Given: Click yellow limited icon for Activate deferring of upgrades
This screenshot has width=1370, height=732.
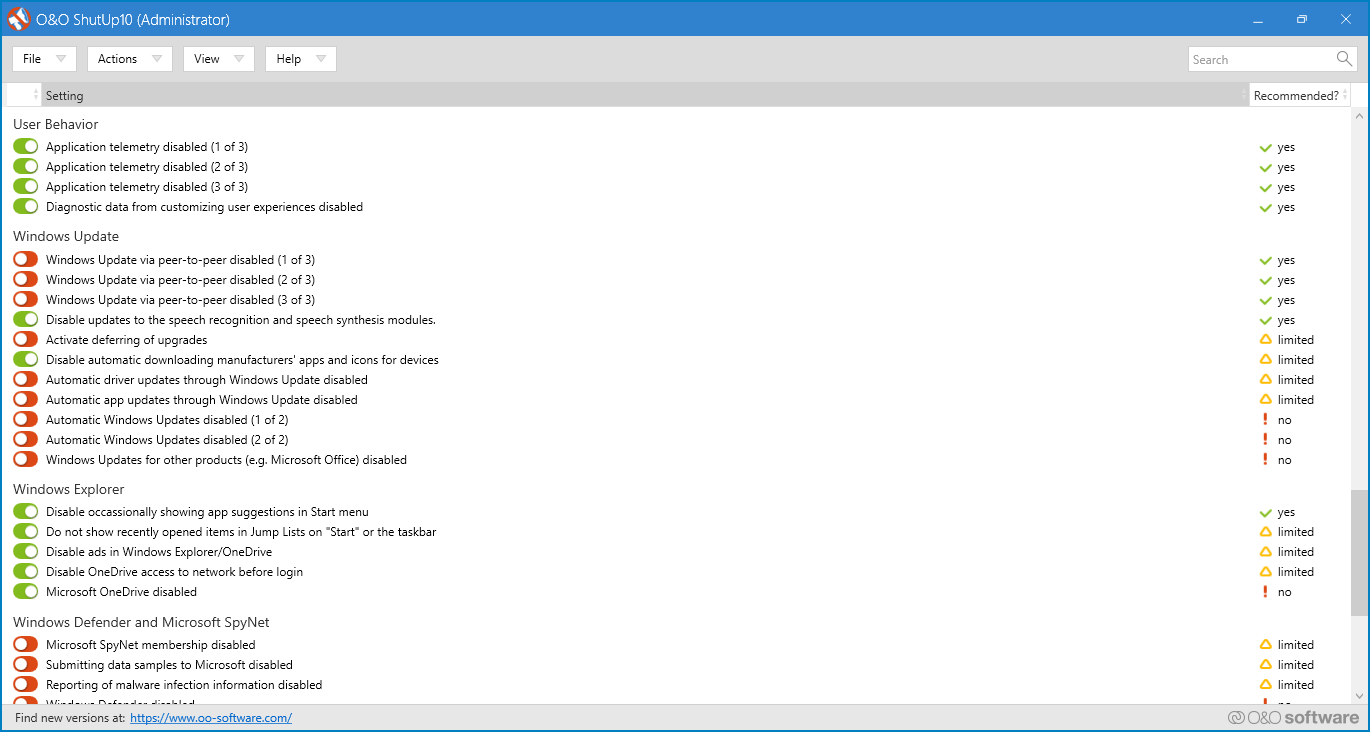Looking at the screenshot, I should 1266,340.
